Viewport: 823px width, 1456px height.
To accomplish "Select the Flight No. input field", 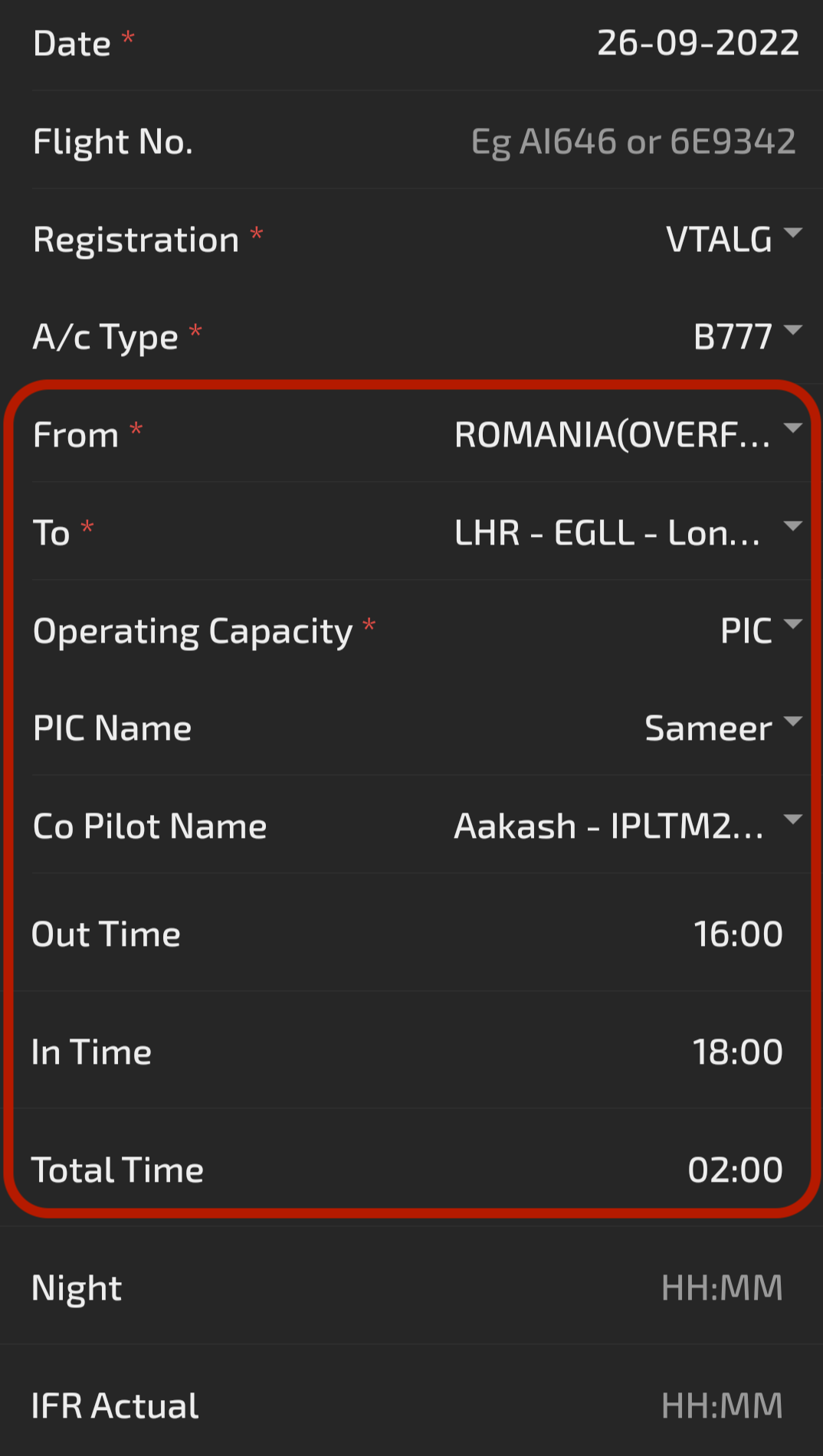I will (x=633, y=142).
